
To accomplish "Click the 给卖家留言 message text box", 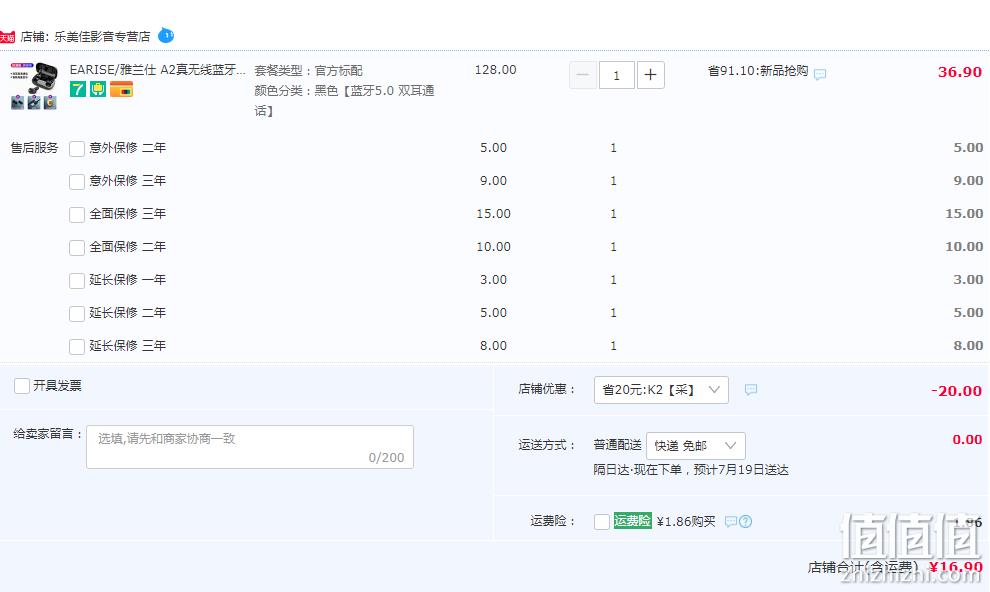I will click(250, 447).
